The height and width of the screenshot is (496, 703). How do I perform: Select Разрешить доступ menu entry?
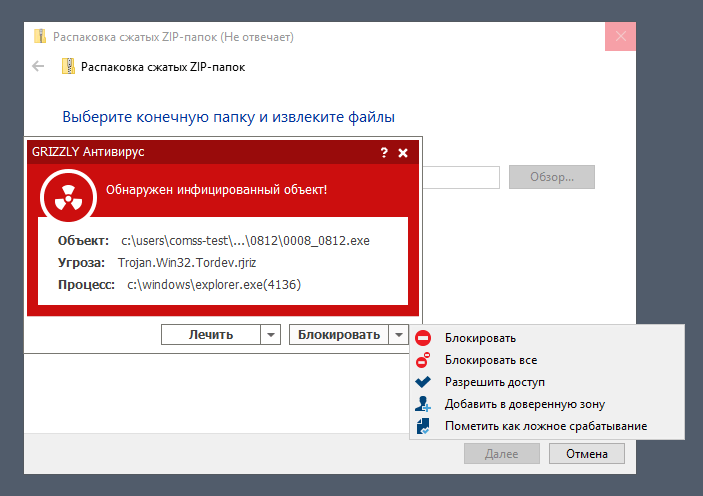547,382
